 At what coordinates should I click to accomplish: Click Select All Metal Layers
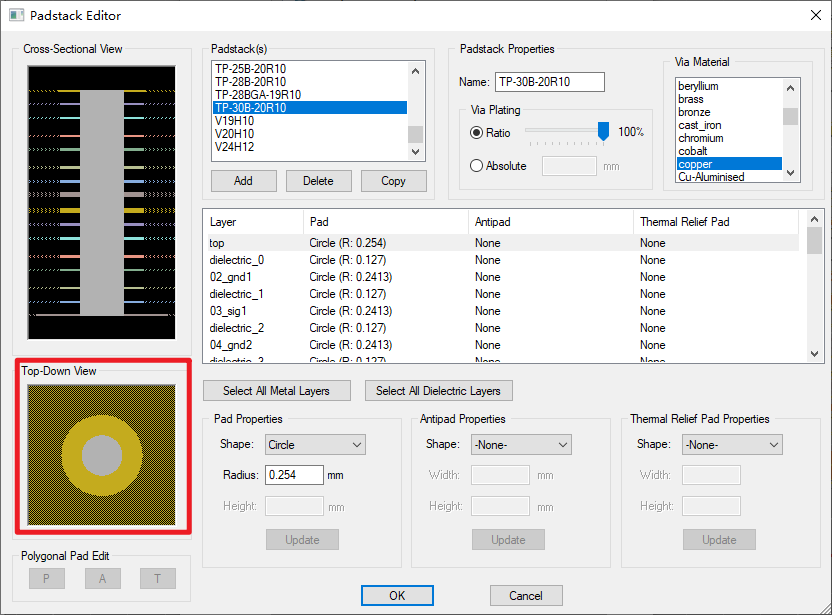click(276, 391)
